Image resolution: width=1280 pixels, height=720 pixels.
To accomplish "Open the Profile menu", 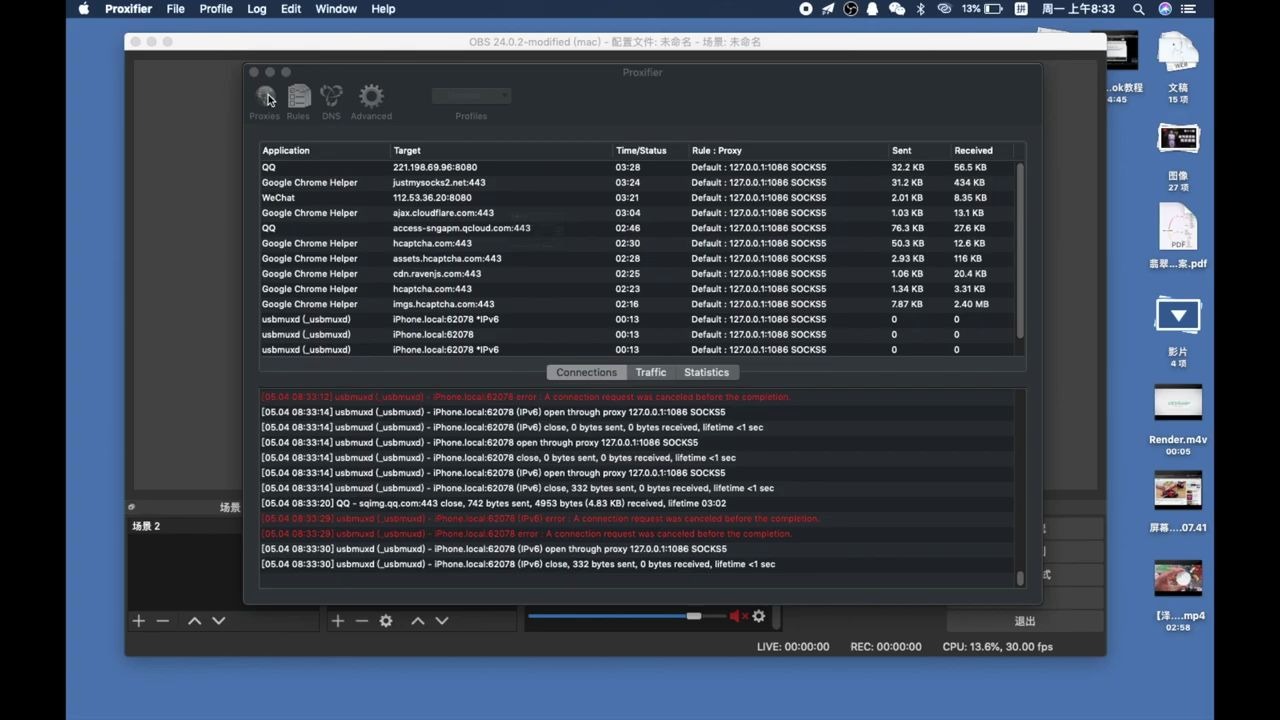I will click(x=216, y=9).
